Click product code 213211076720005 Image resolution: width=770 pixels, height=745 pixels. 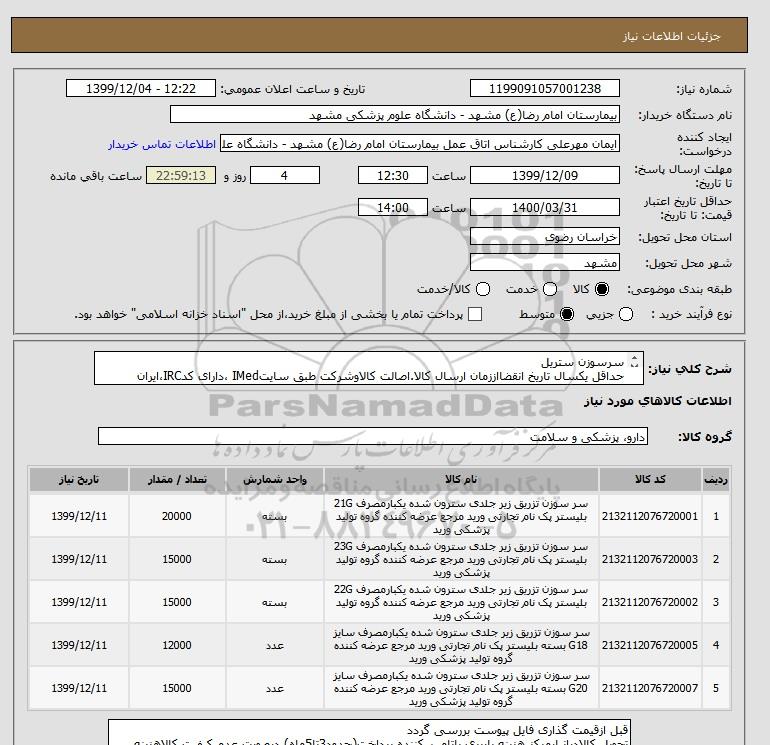[x=650, y=645]
